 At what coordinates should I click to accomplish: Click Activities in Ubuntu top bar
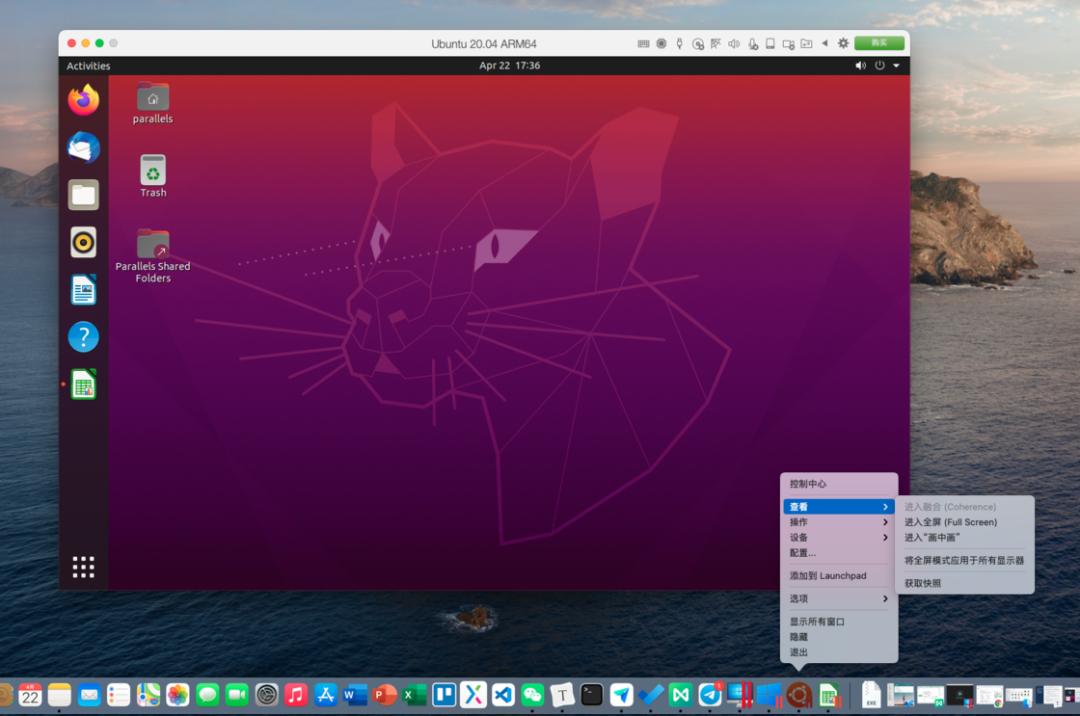(88, 66)
